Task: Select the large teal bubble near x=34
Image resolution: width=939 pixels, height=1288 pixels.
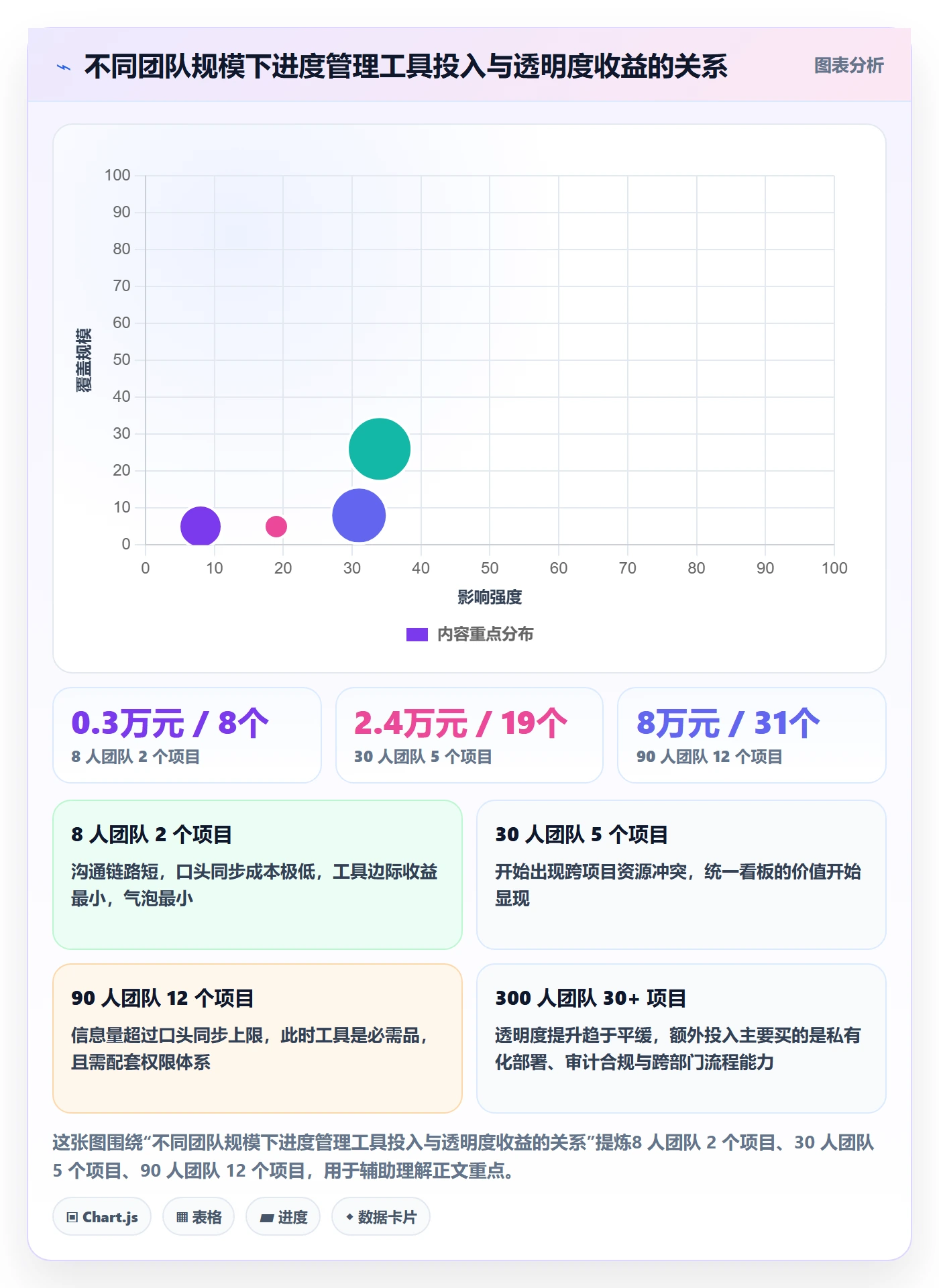Action: pos(380,449)
